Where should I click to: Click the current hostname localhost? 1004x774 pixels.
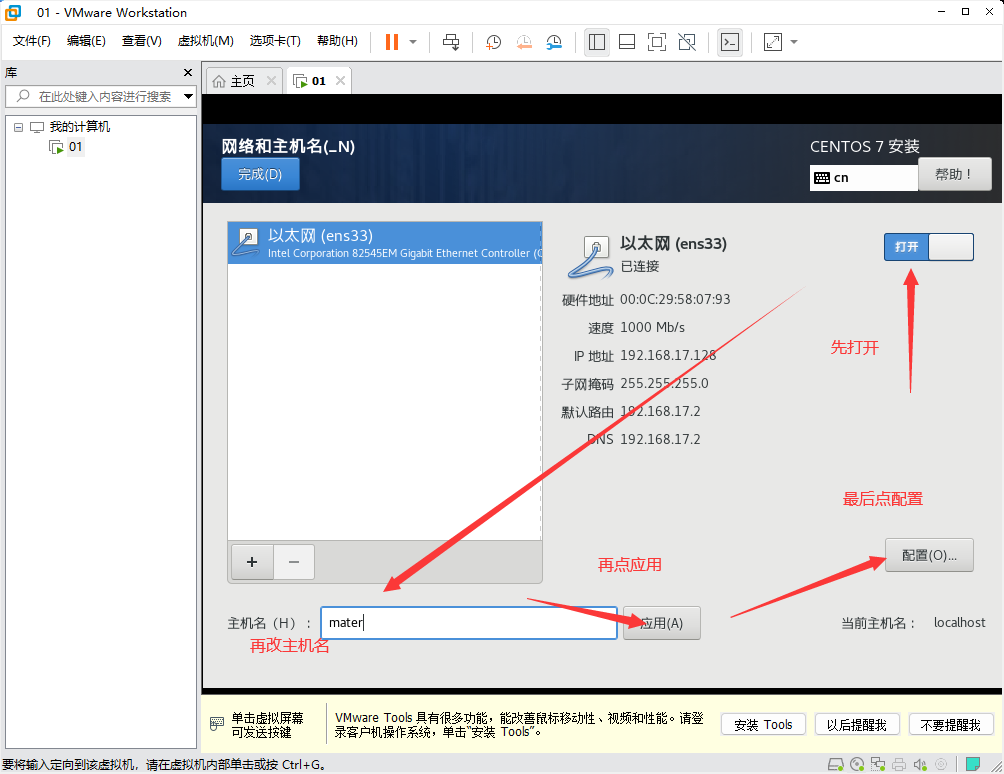pyautogui.click(x=959, y=622)
